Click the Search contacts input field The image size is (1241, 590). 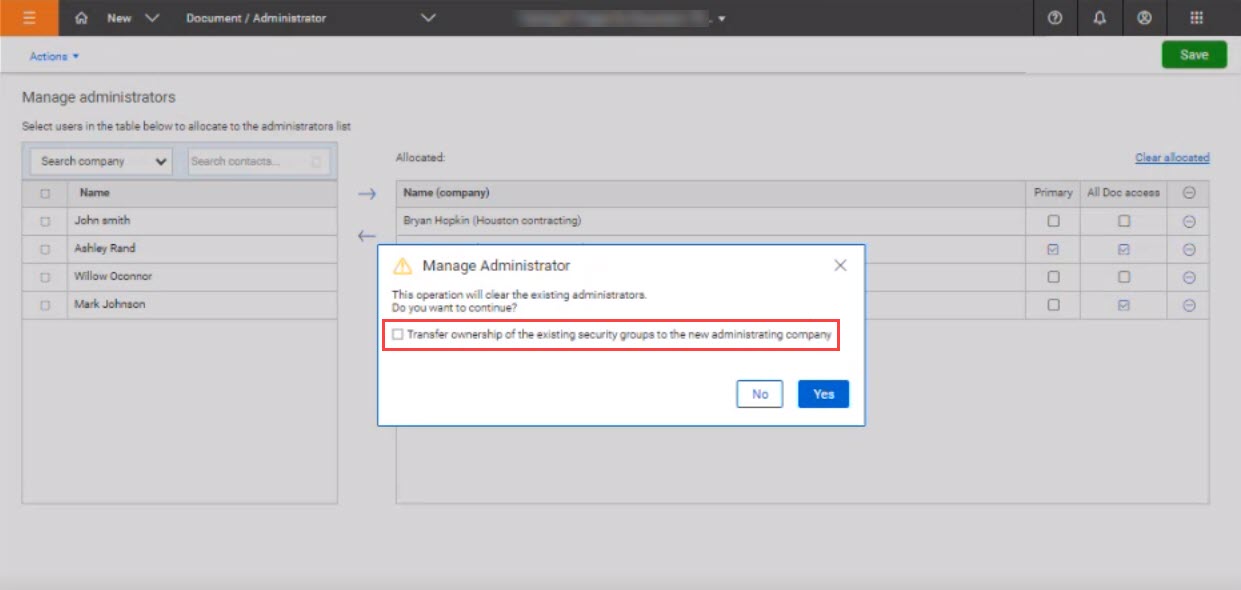coord(259,161)
